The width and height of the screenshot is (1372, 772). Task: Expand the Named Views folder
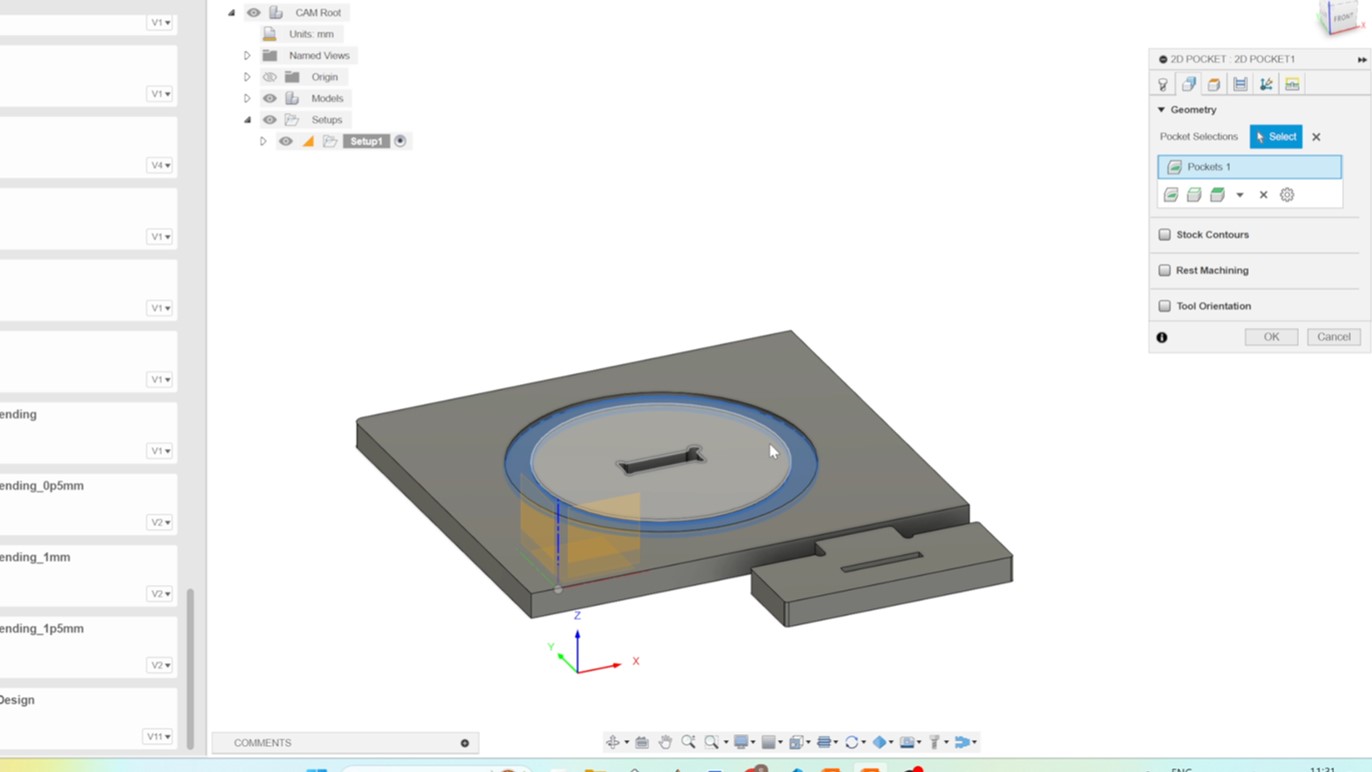247,56
